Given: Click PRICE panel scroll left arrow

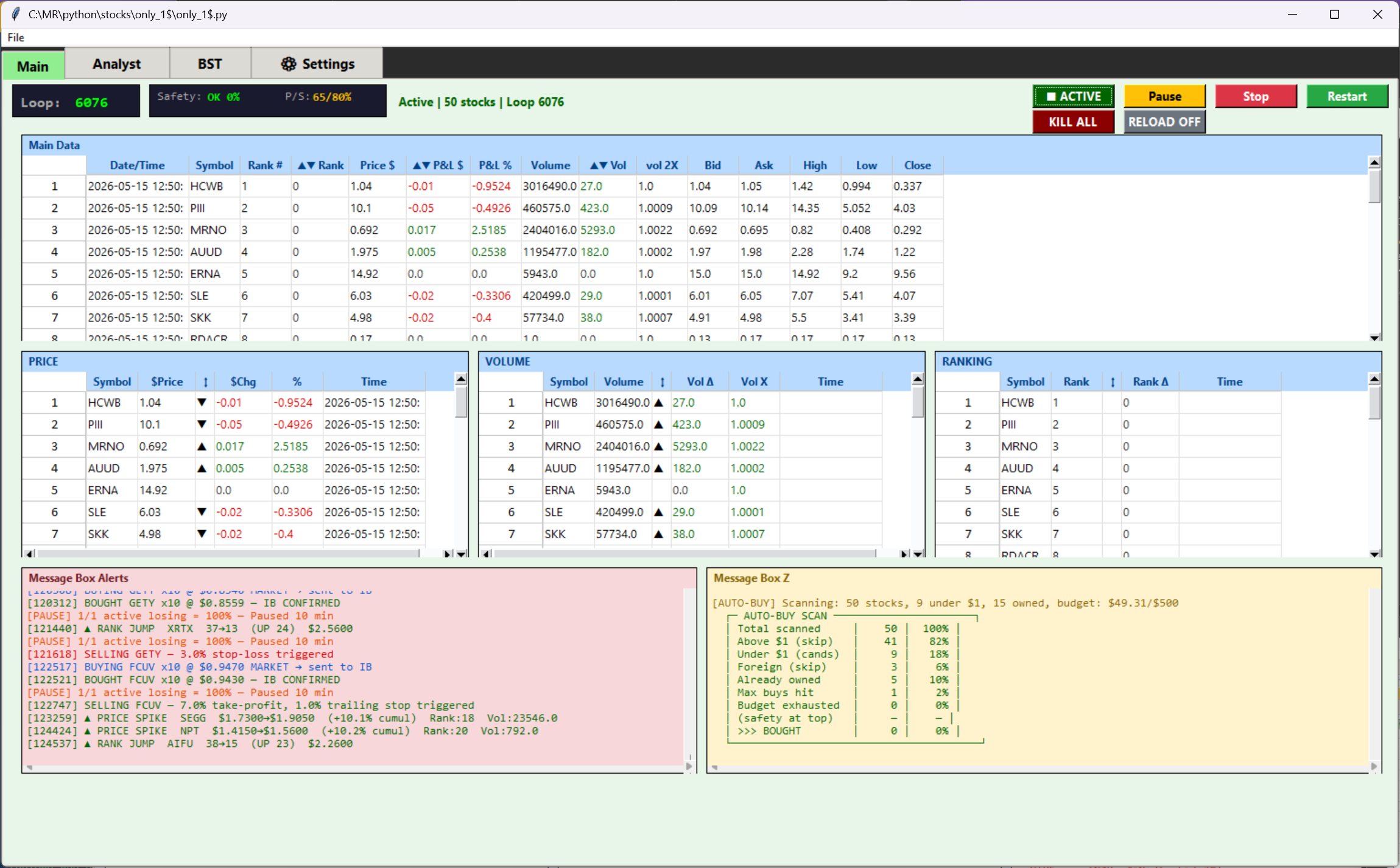Looking at the screenshot, I should pos(29,553).
